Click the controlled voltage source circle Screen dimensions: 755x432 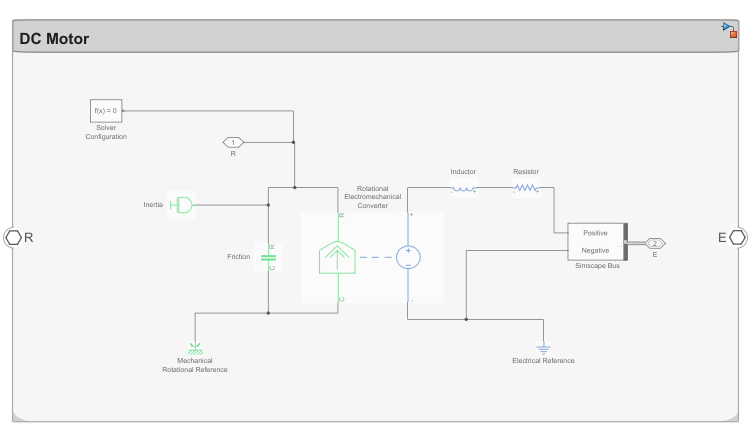tap(408, 258)
